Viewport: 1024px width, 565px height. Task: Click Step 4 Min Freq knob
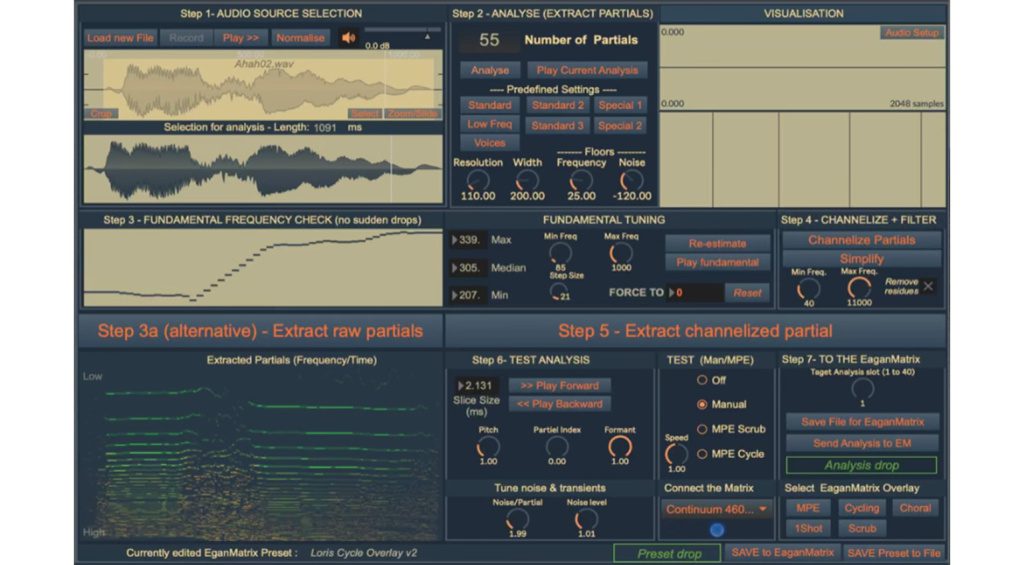[808, 287]
